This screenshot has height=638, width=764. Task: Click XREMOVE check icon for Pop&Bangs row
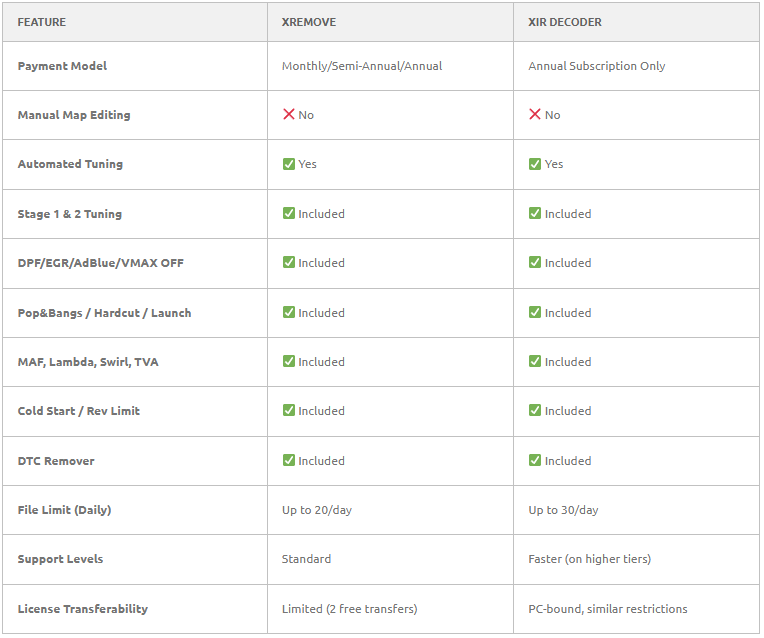[288, 312]
